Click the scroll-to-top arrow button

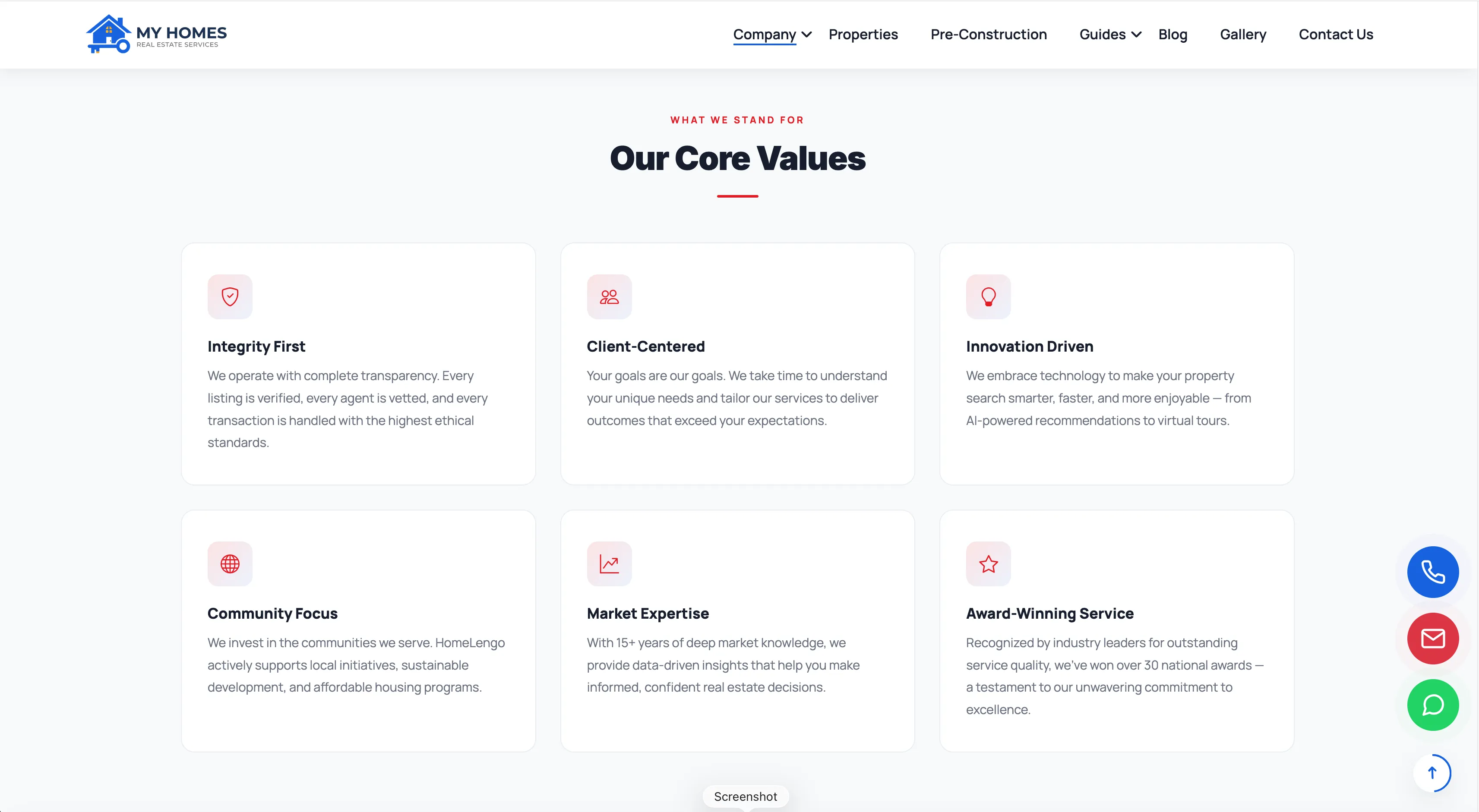[x=1432, y=773]
